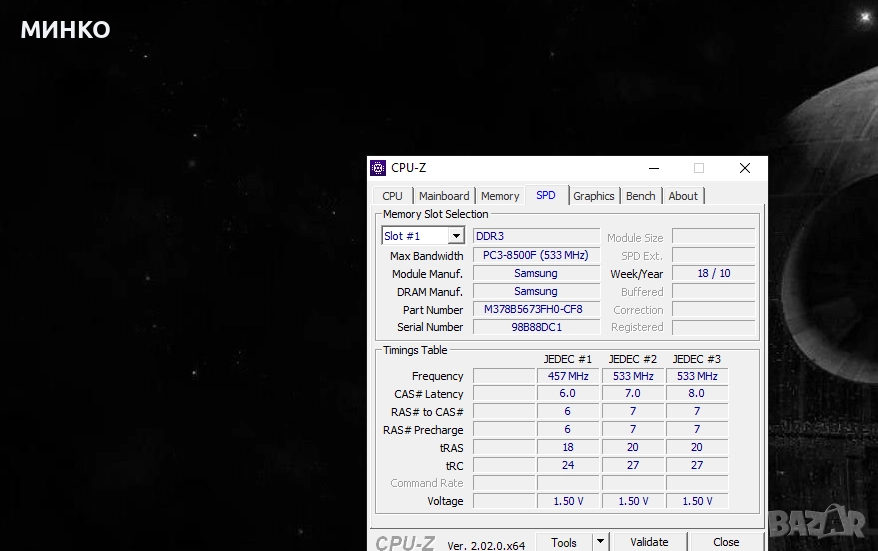Switch to the CPU tab

tap(392, 196)
